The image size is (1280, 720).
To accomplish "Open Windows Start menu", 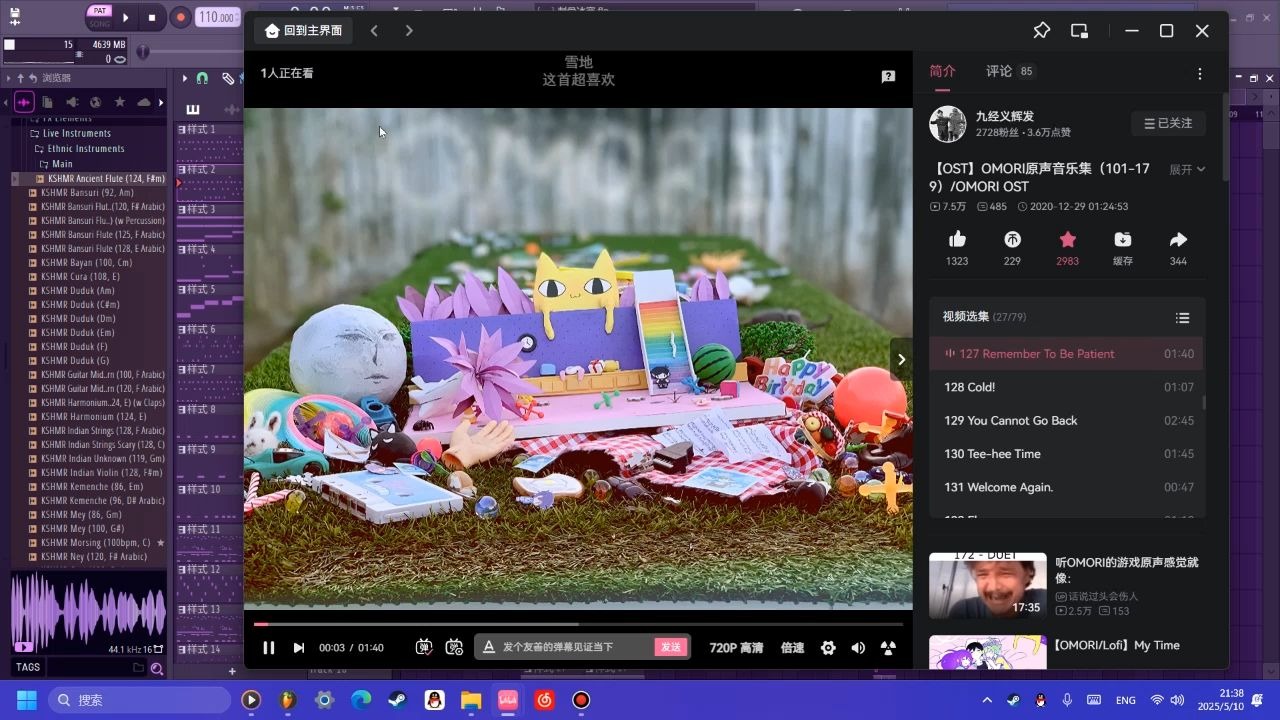I will (26, 700).
